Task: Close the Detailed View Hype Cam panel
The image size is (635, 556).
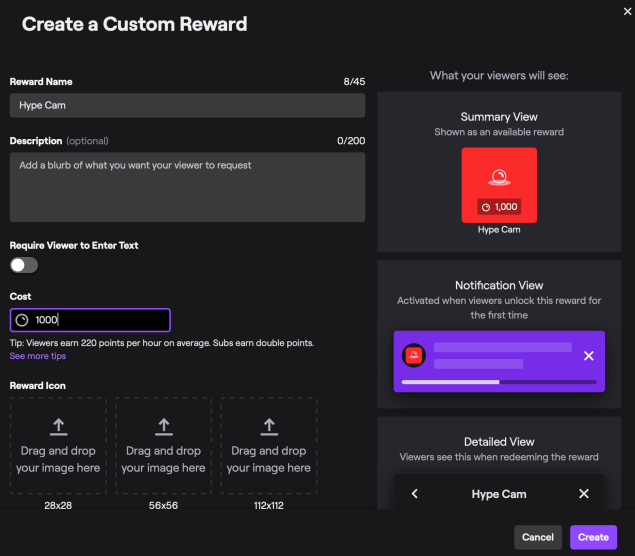Action: coord(584,494)
